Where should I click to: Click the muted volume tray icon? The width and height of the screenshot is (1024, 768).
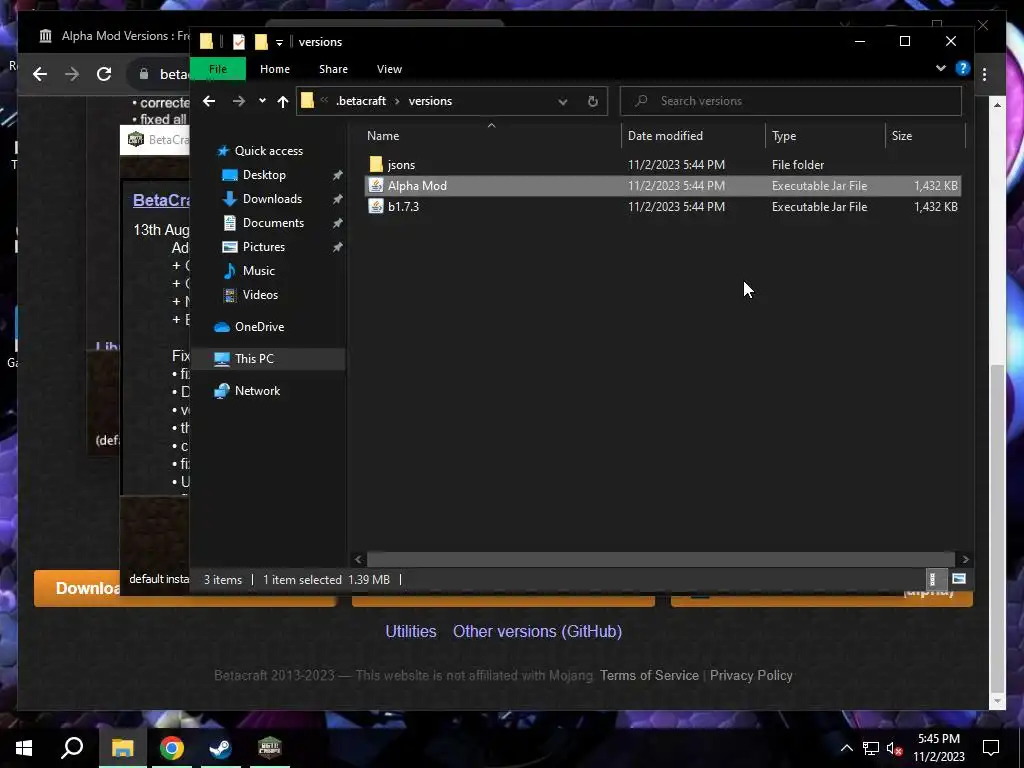[x=894, y=748]
